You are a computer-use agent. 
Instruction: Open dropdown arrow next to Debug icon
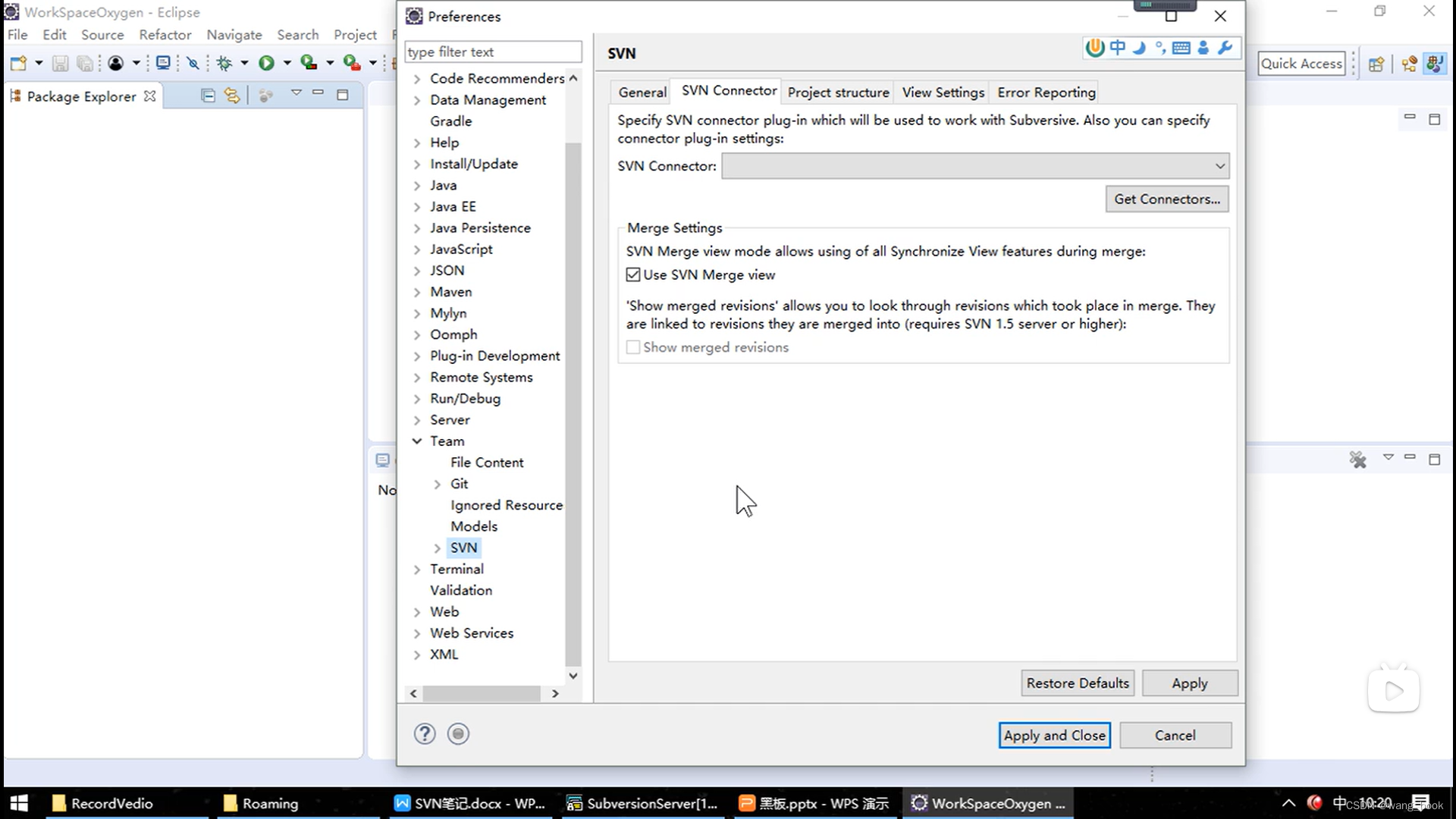coord(244,63)
